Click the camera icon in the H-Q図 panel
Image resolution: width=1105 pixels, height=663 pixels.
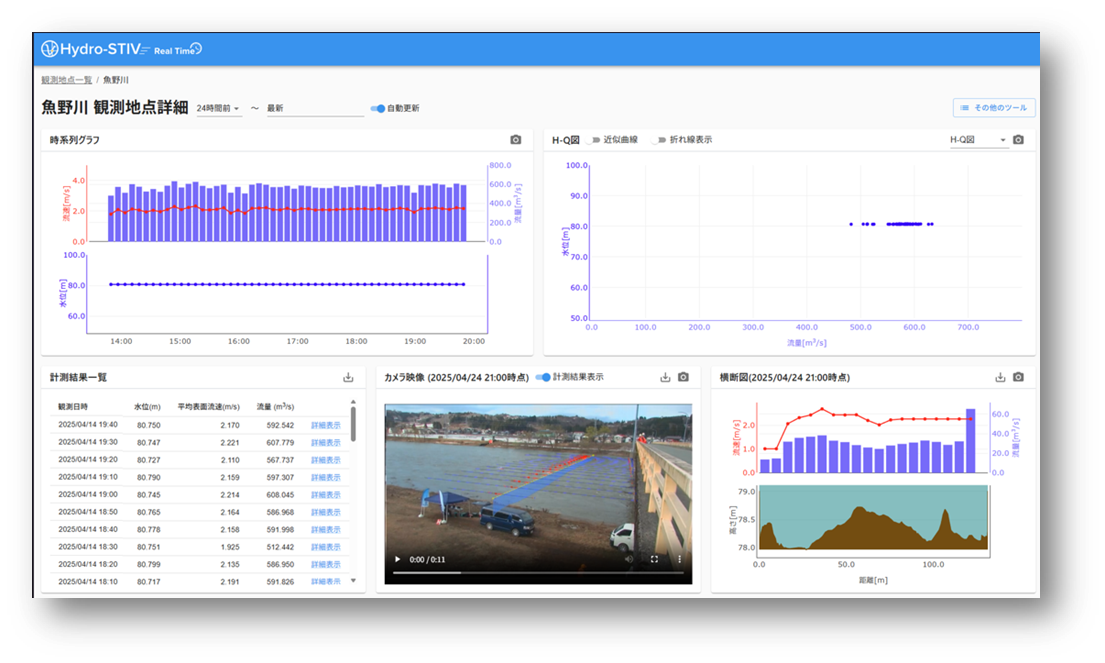[x=1018, y=140]
